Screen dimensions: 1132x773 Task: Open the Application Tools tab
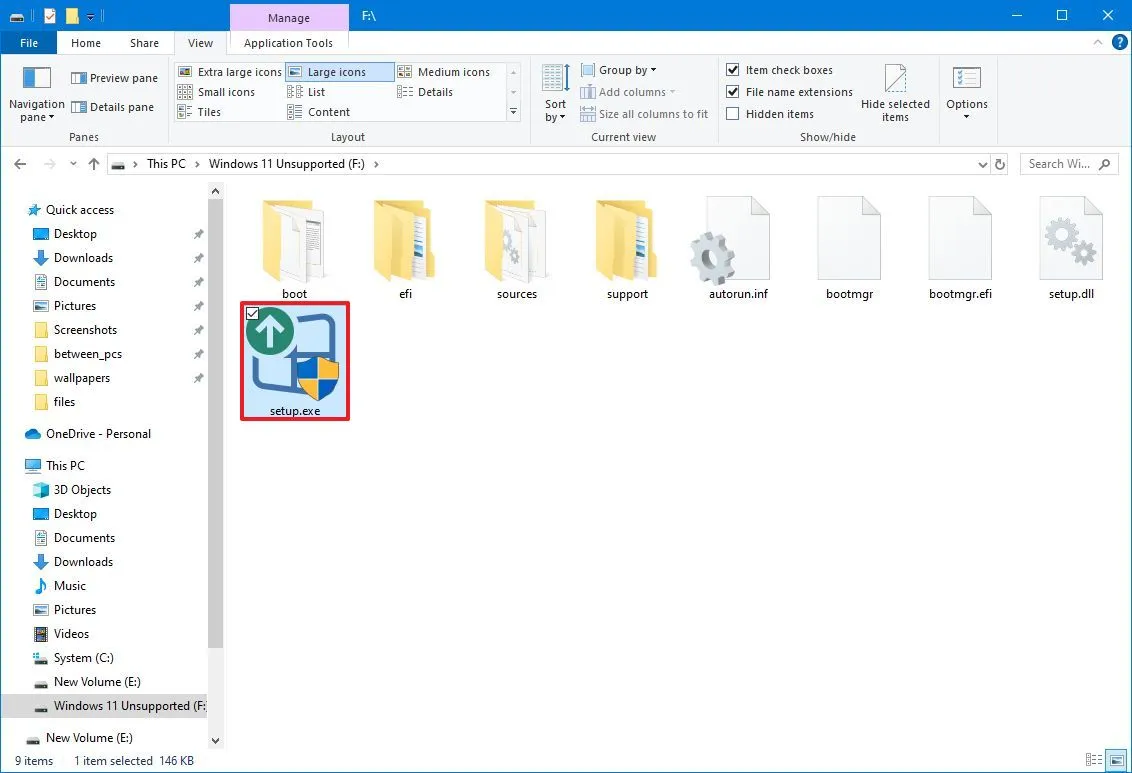coord(288,43)
